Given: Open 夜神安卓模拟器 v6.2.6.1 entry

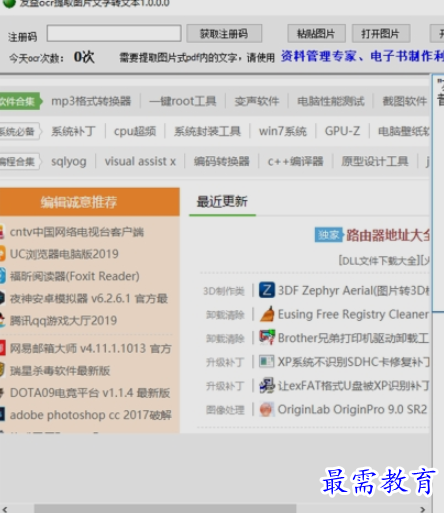Looking at the screenshot, I should pyautogui.click(x=89, y=299).
